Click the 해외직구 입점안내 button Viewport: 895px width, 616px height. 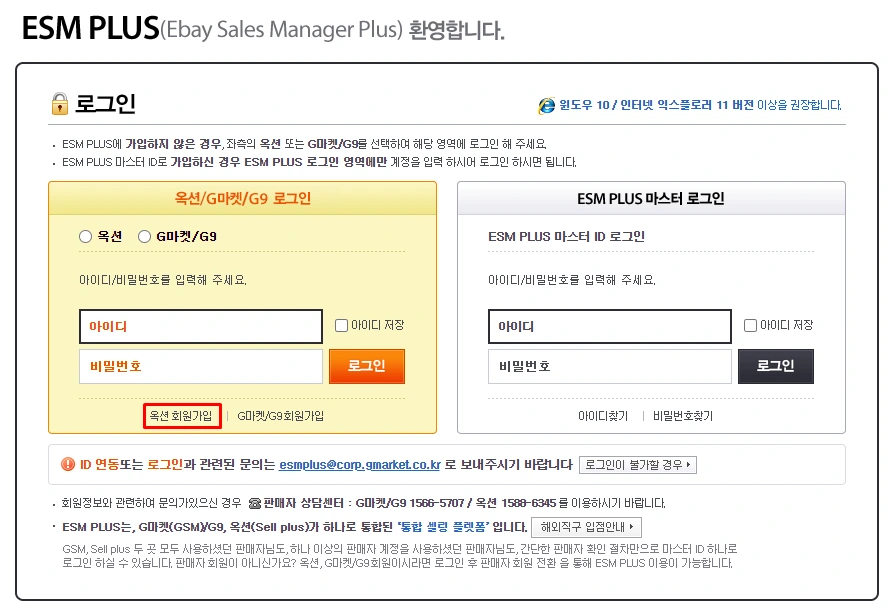(586, 527)
